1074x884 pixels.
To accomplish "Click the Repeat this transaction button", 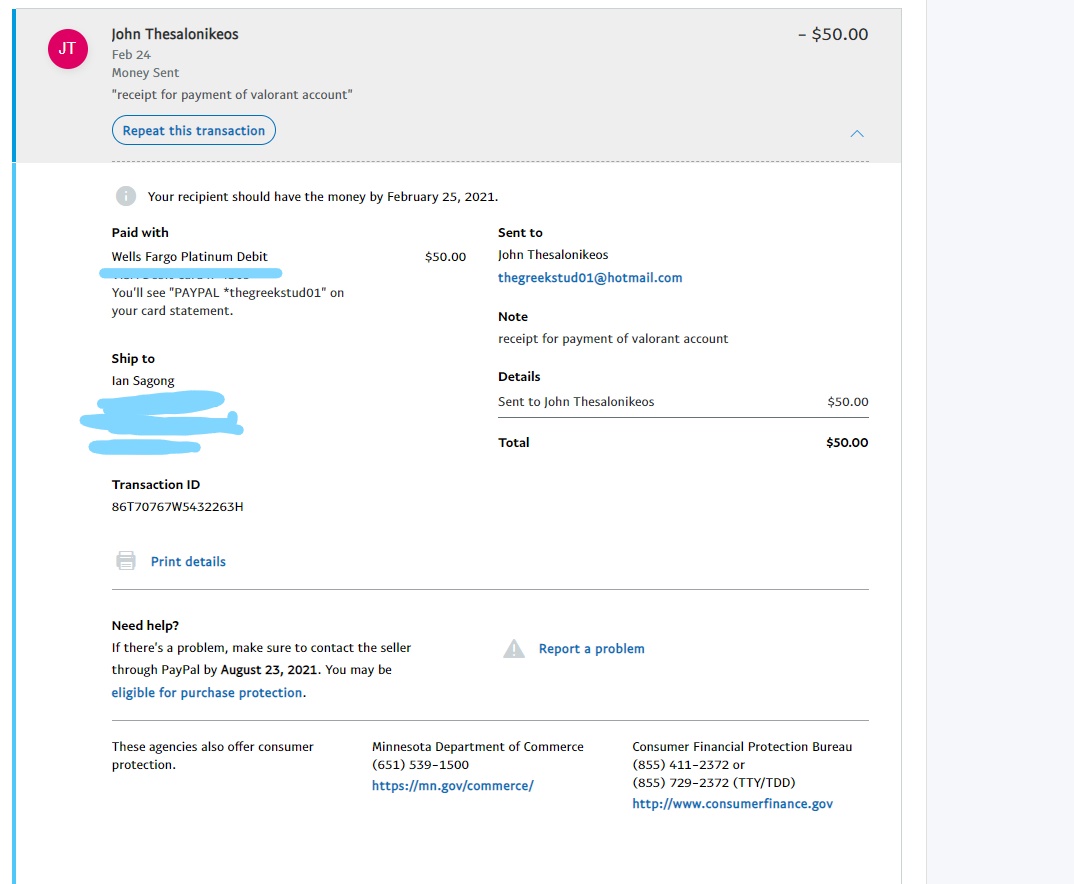I will (x=193, y=130).
